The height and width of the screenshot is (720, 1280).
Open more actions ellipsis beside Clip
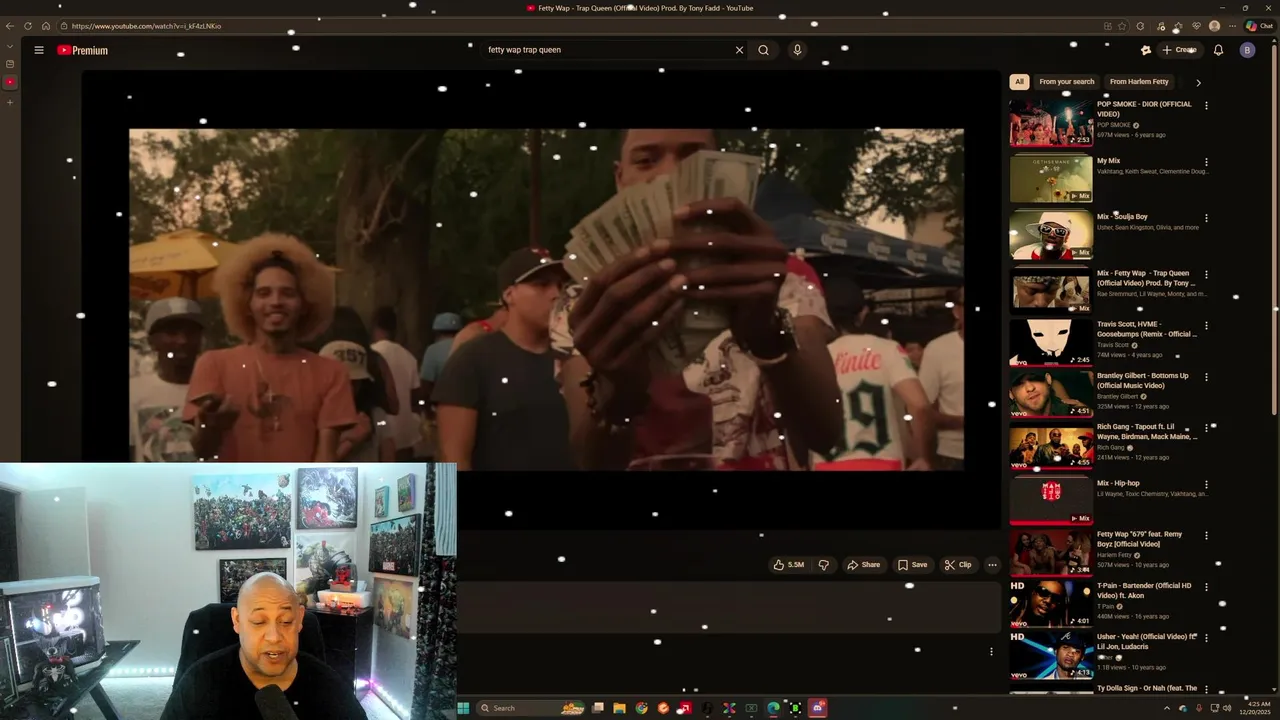click(x=992, y=565)
